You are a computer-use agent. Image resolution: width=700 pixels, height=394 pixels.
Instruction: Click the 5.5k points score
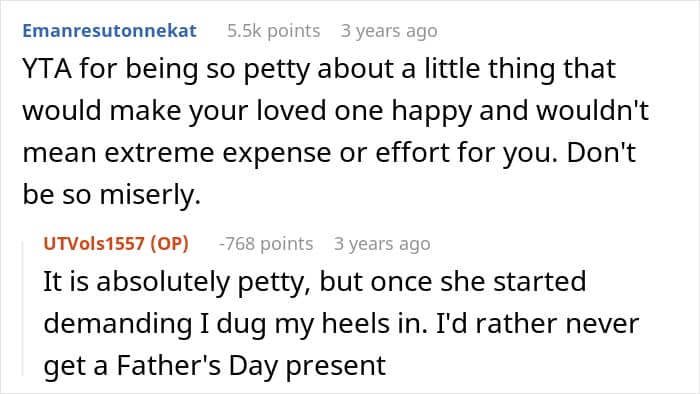tap(273, 31)
